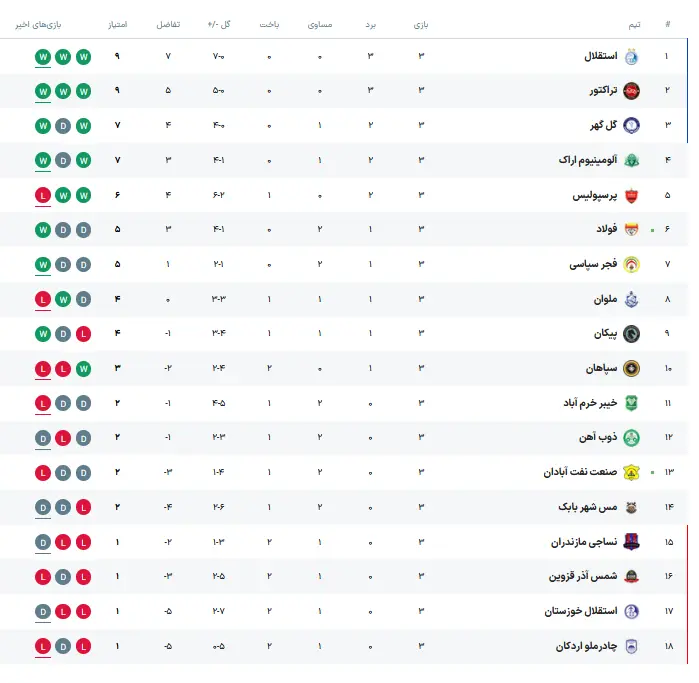Click the Zob Ahan green crest
The image size is (699, 683).
(631, 438)
